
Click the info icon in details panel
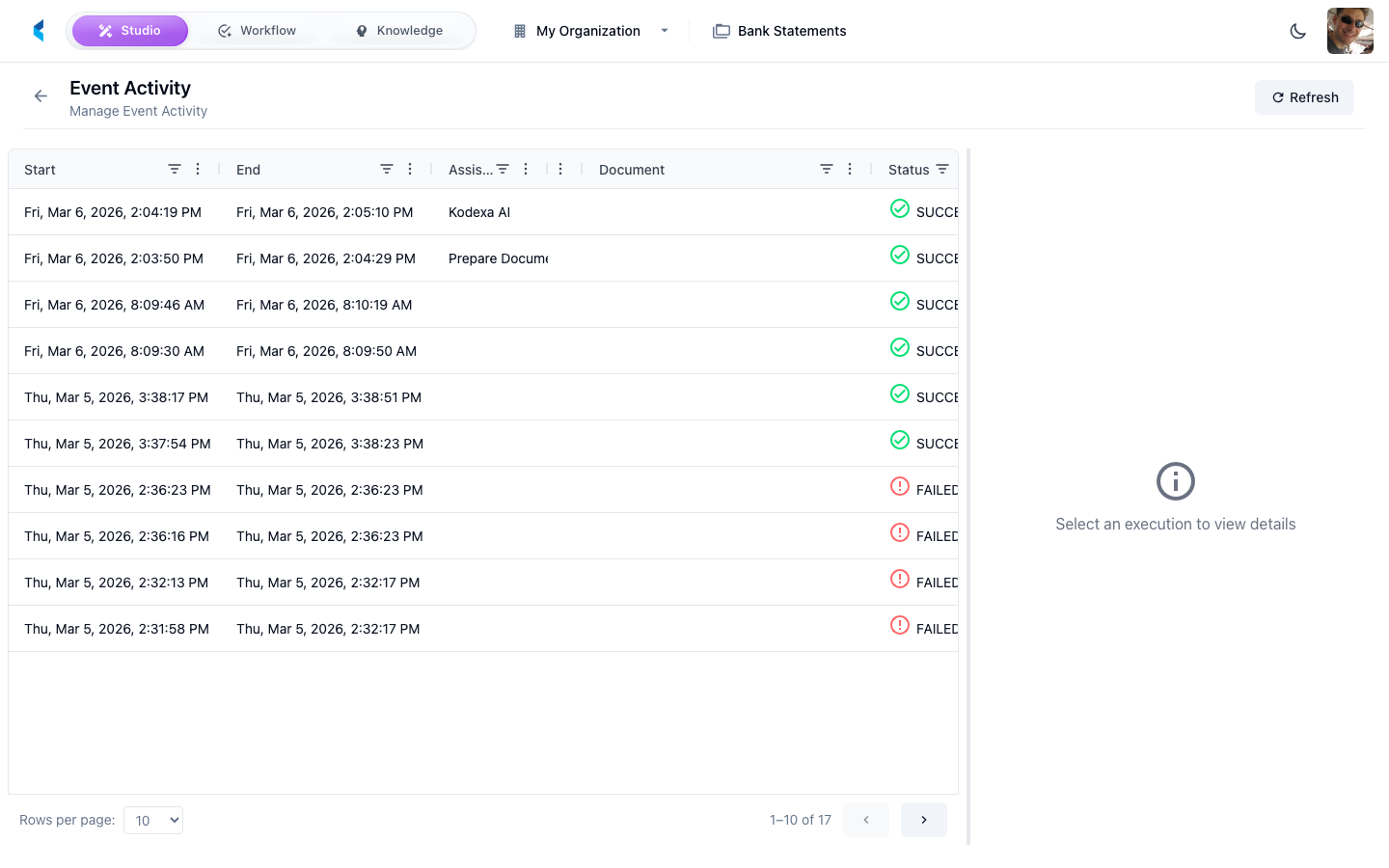pos(1175,480)
